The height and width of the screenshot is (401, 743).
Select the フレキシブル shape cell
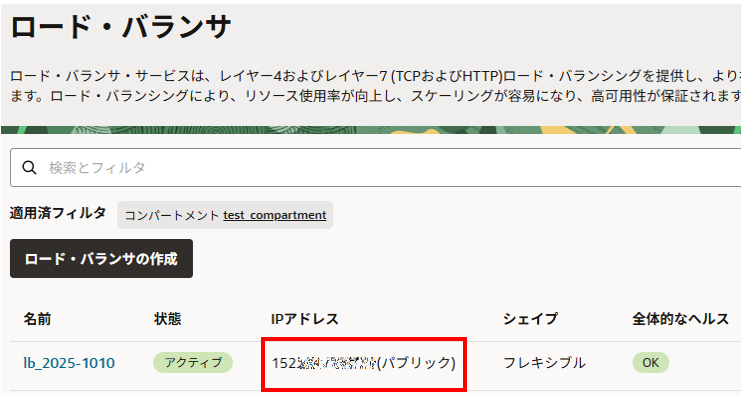click(x=544, y=362)
